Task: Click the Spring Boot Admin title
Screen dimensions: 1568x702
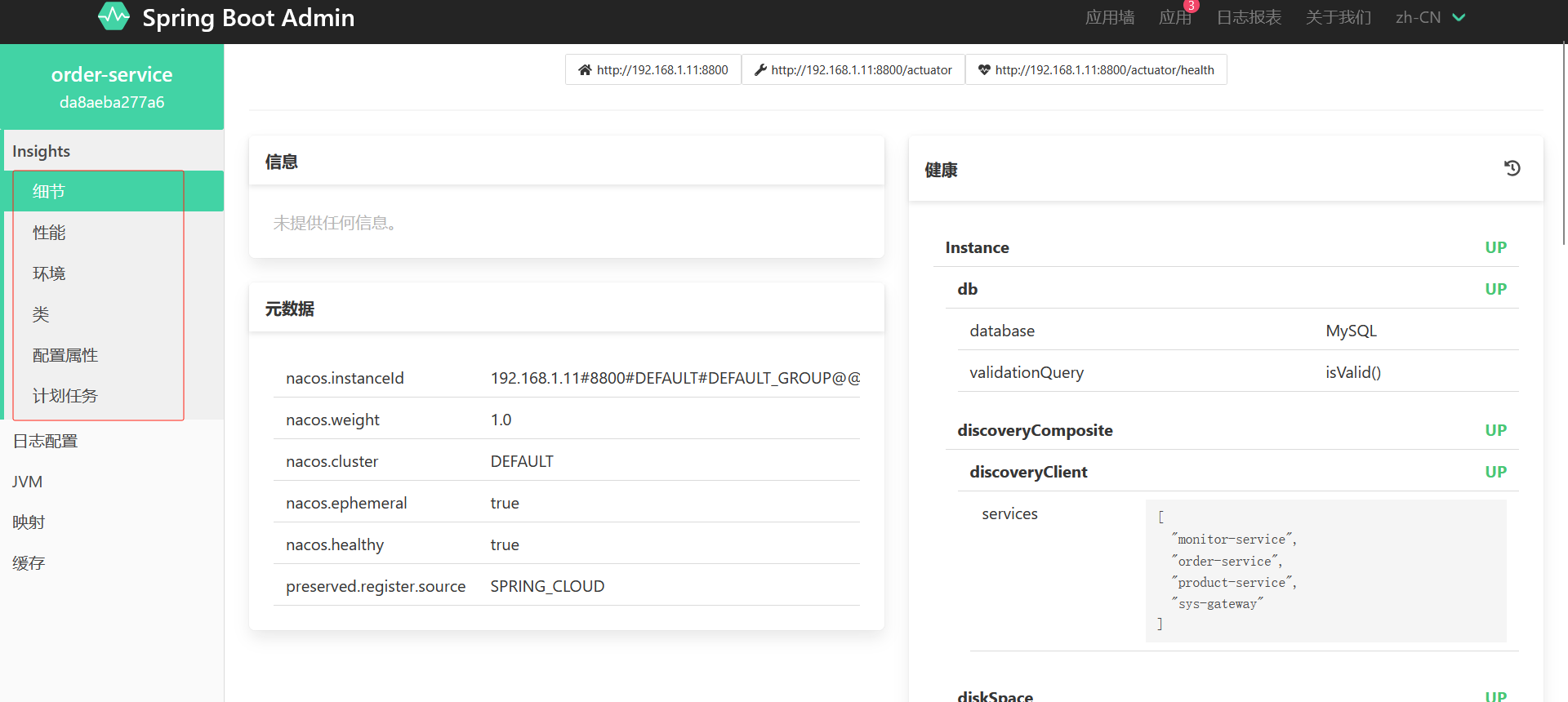Action: 248,17
